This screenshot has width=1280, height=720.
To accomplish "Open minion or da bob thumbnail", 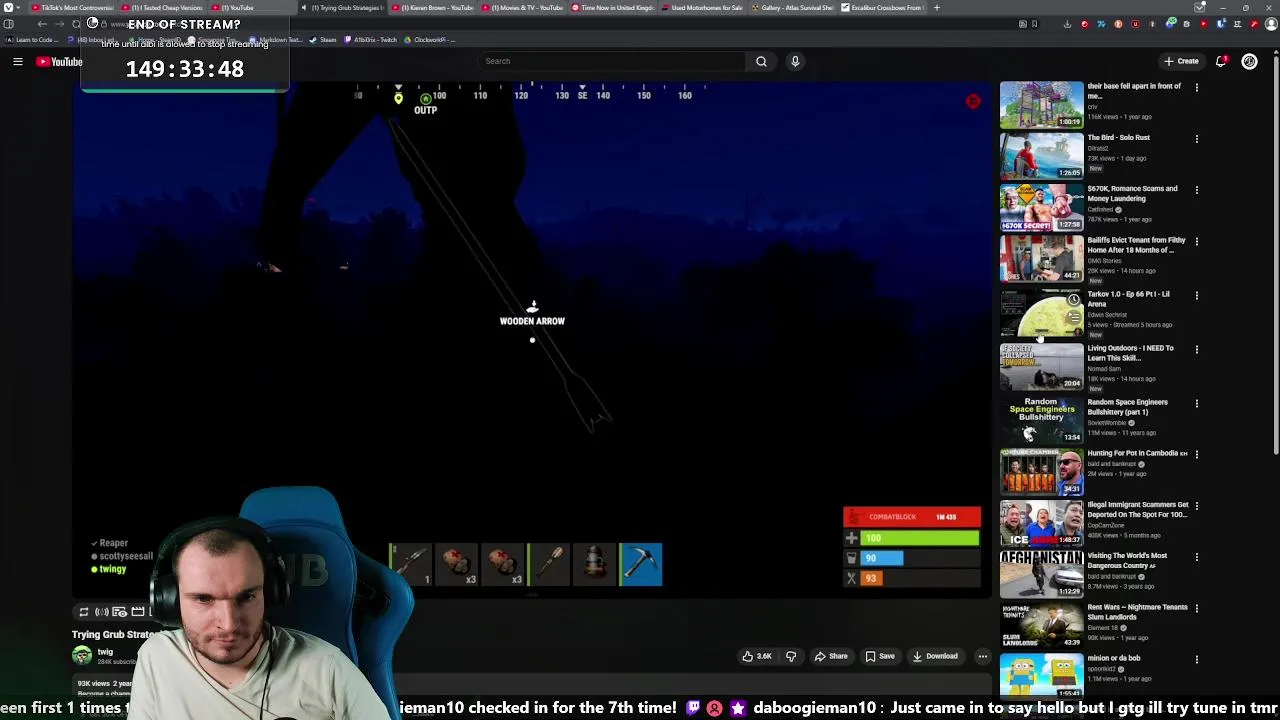I will point(1041,677).
